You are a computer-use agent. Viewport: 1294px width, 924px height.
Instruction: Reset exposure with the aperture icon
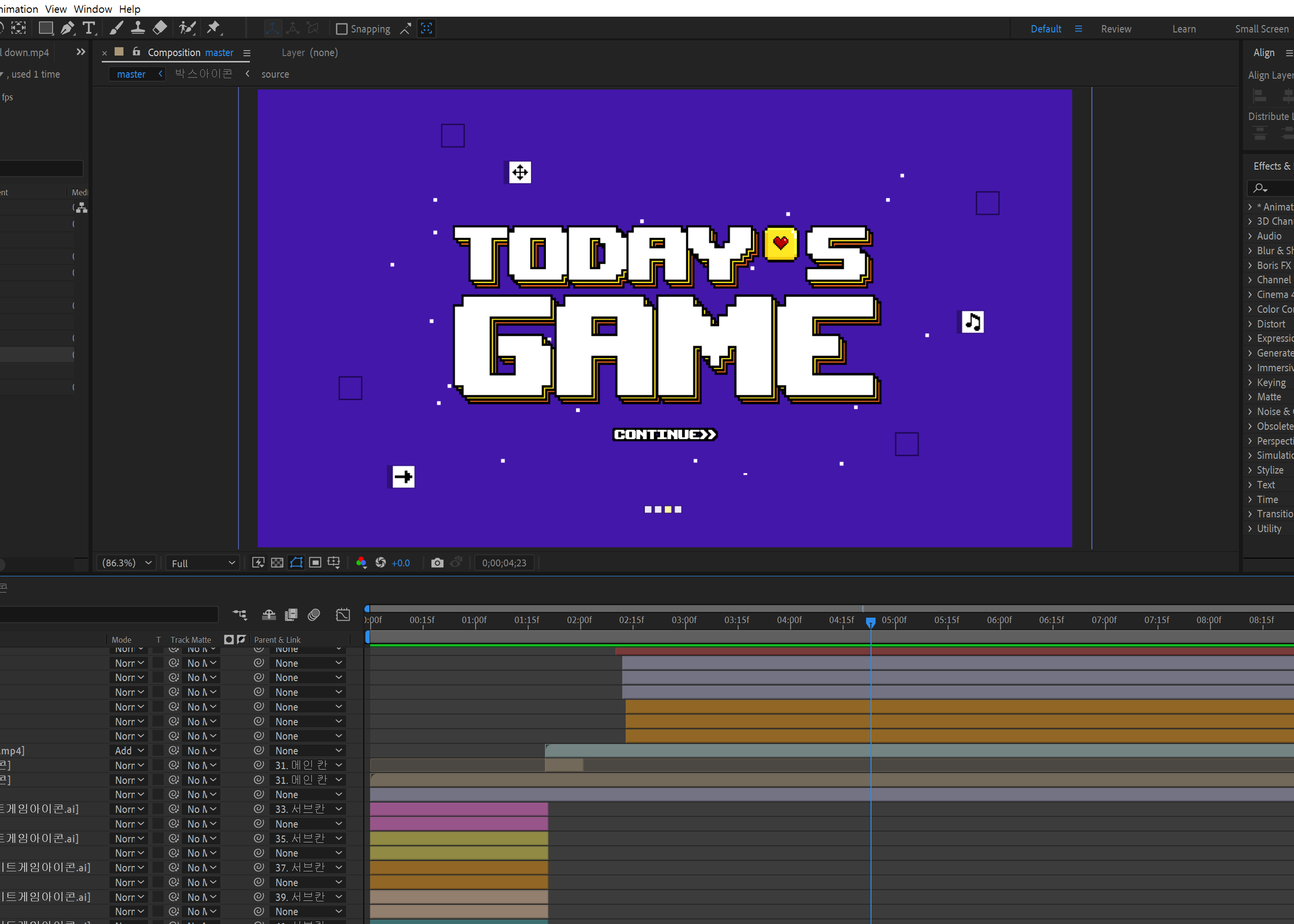click(381, 563)
